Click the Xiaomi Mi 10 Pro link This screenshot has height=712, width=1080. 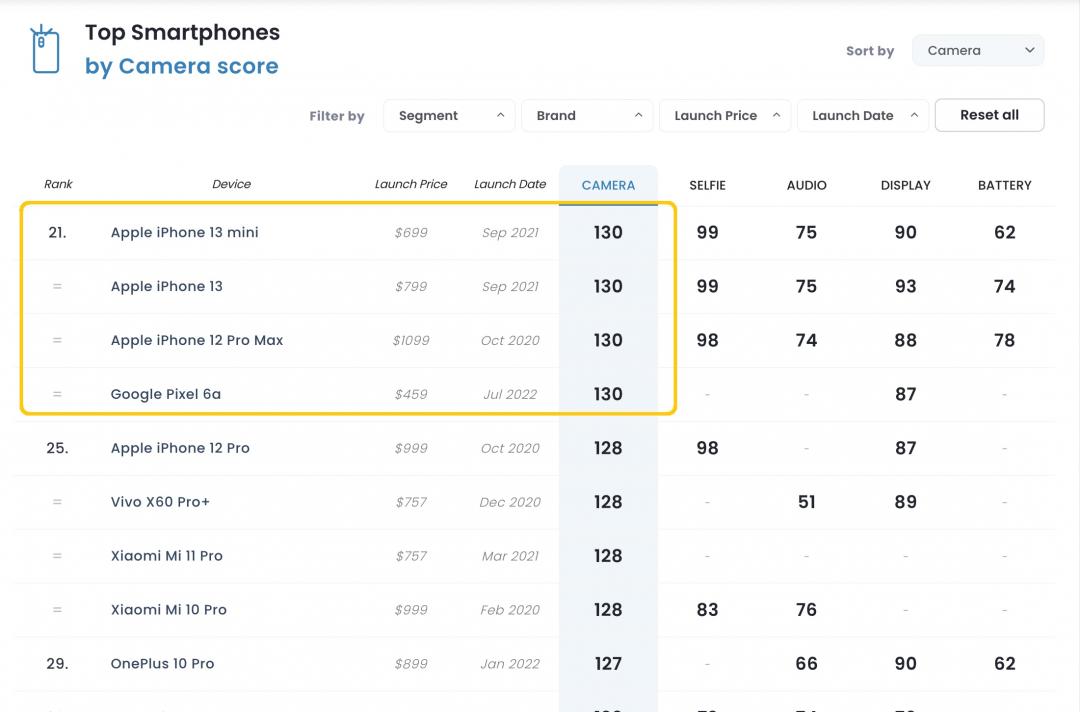[168, 611]
